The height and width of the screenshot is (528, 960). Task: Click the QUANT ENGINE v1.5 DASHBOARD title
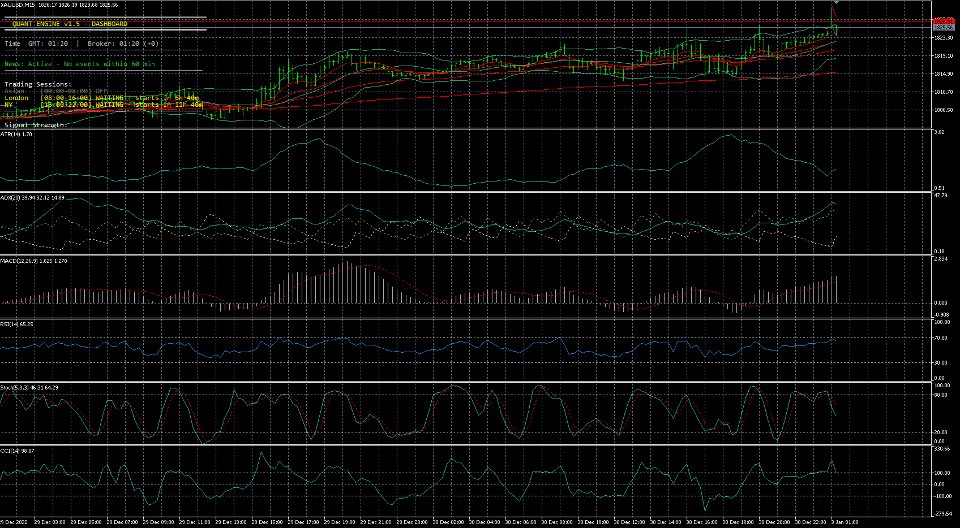point(70,24)
